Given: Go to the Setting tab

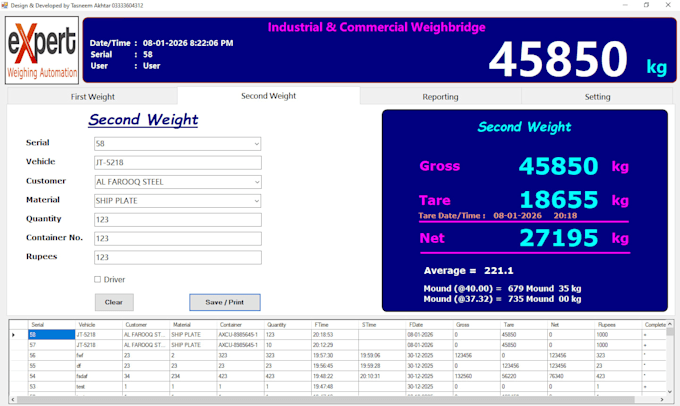Looking at the screenshot, I should [x=597, y=97].
